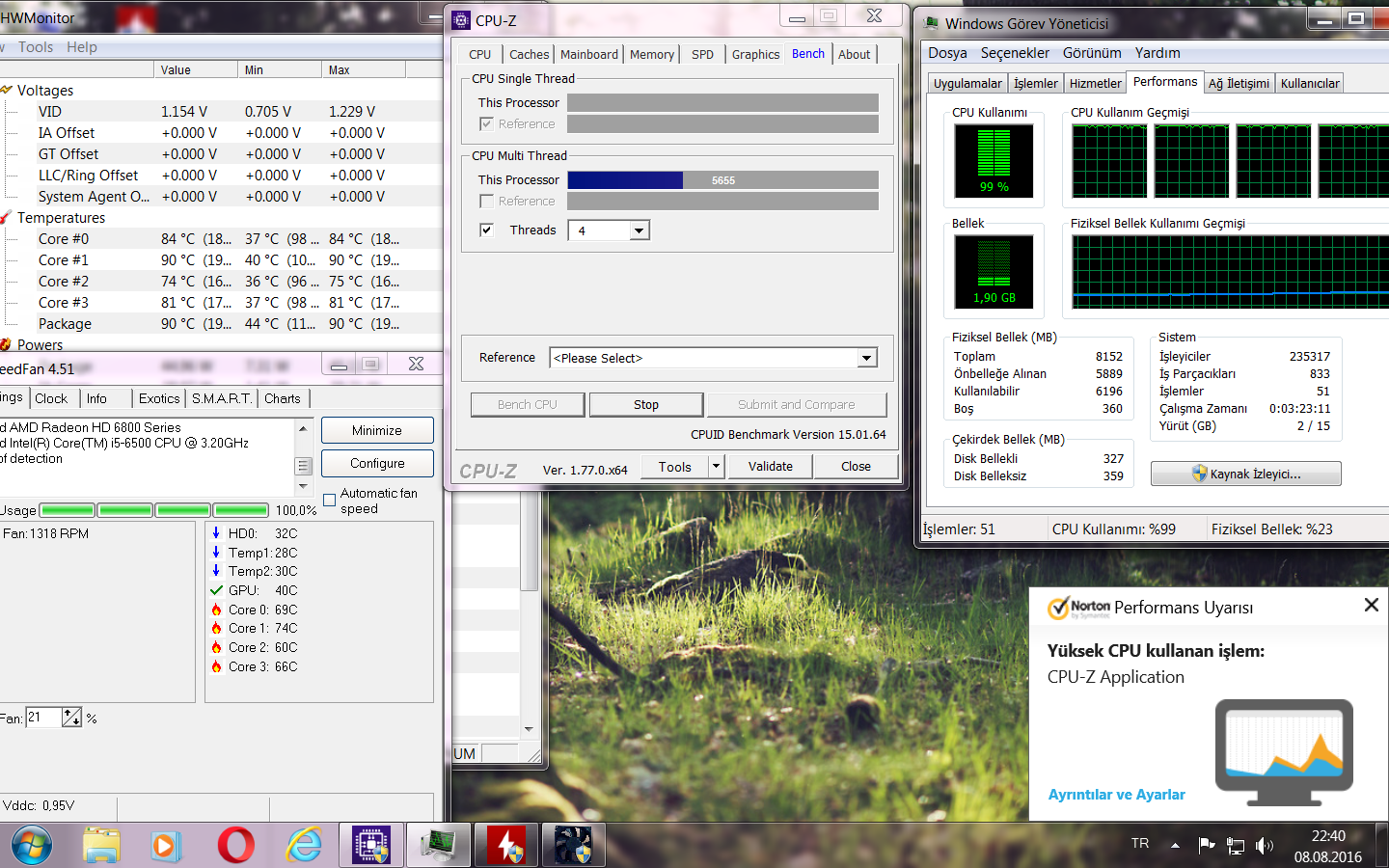This screenshot has height=868, width=1389.
Task: Select the İşlemler tab in Task Manager
Action: pos(1036,84)
